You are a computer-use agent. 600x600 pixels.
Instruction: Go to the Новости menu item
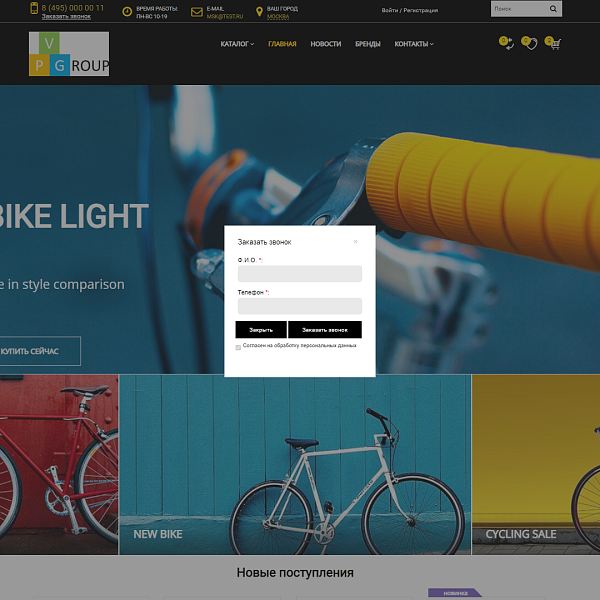pos(325,44)
